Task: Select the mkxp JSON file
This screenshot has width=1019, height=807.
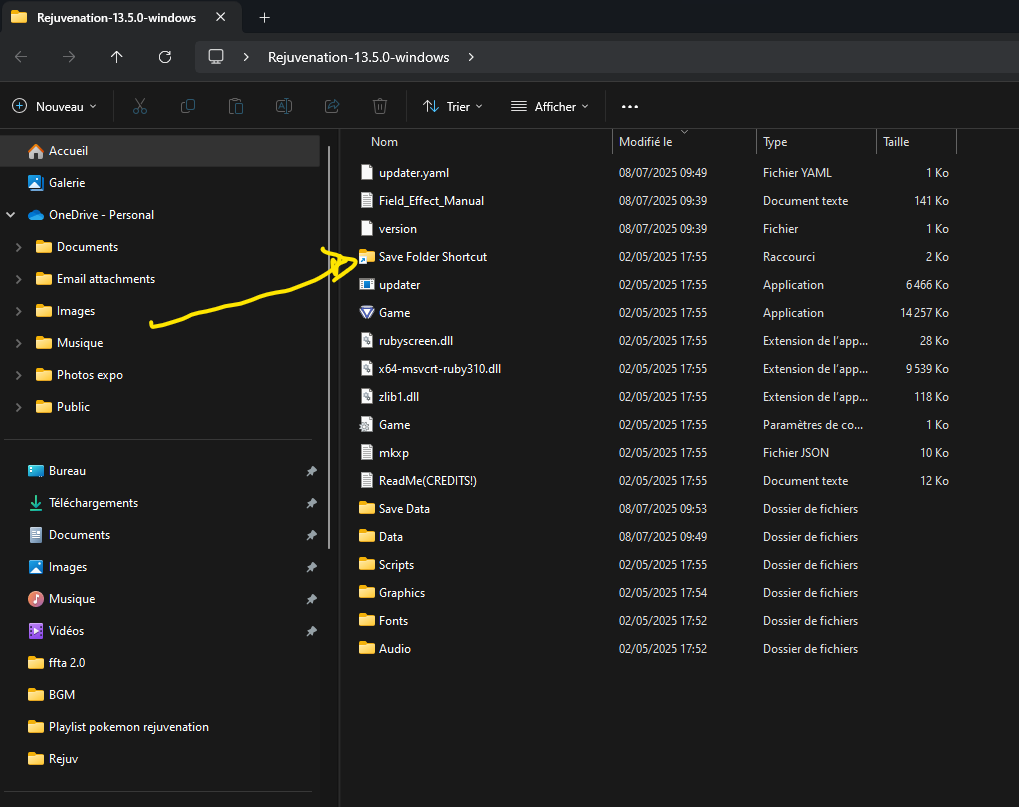Action: (x=394, y=453)
